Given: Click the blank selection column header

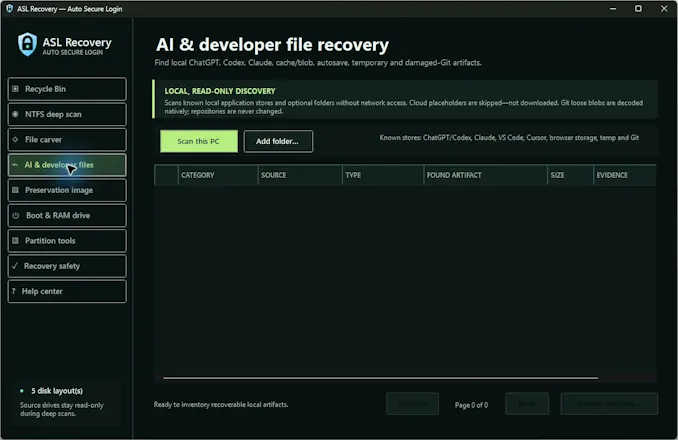Looking at the screenshot, I should 166,175.
